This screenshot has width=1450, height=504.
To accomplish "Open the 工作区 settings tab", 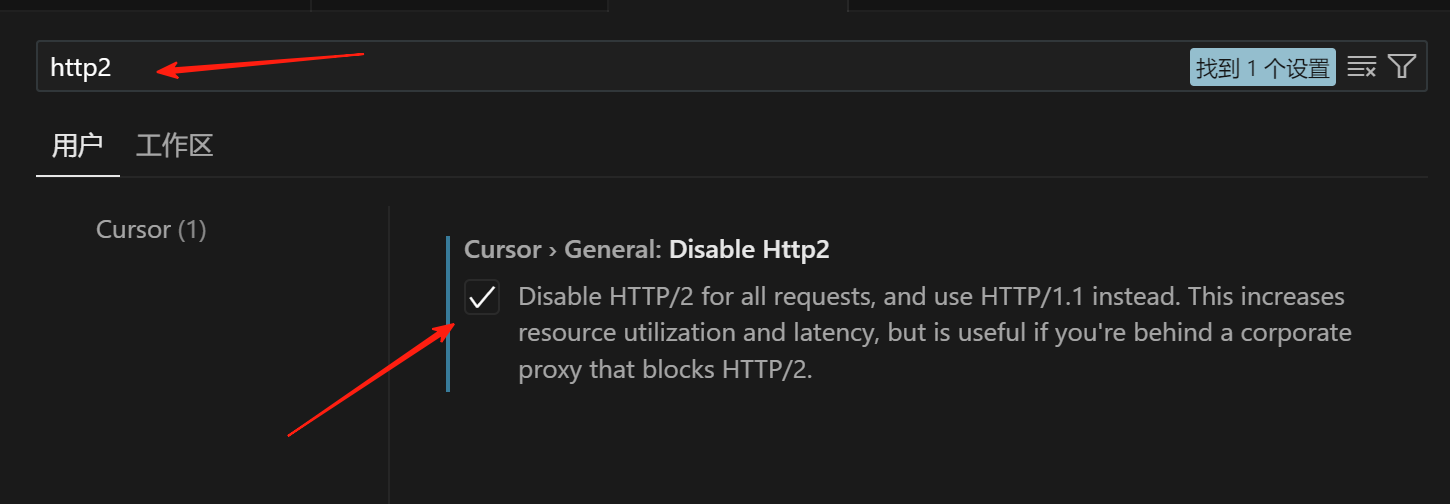I will pos(174,146).
